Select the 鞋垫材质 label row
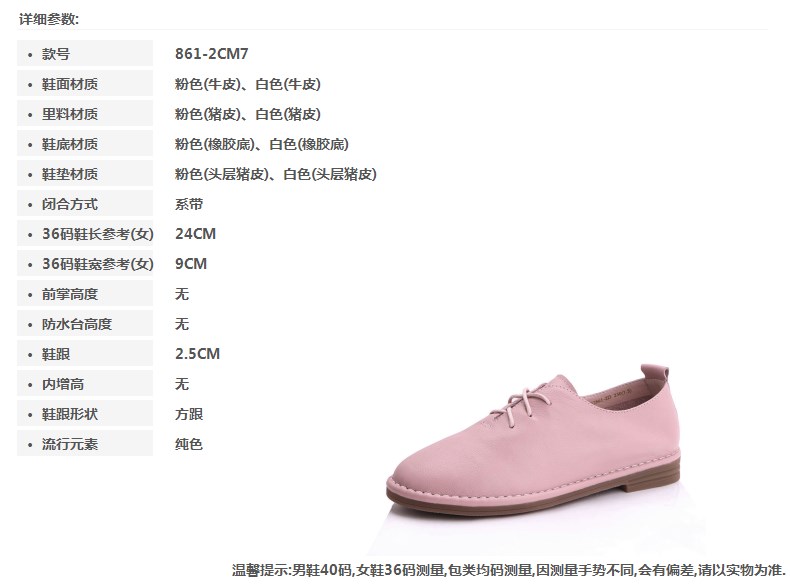Viewport: 790px width, 587px height. coord(85,174)
